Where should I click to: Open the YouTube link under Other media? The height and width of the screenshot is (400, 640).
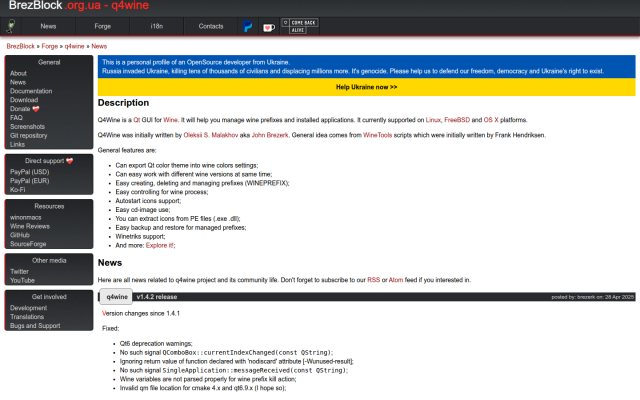(22, 280)
